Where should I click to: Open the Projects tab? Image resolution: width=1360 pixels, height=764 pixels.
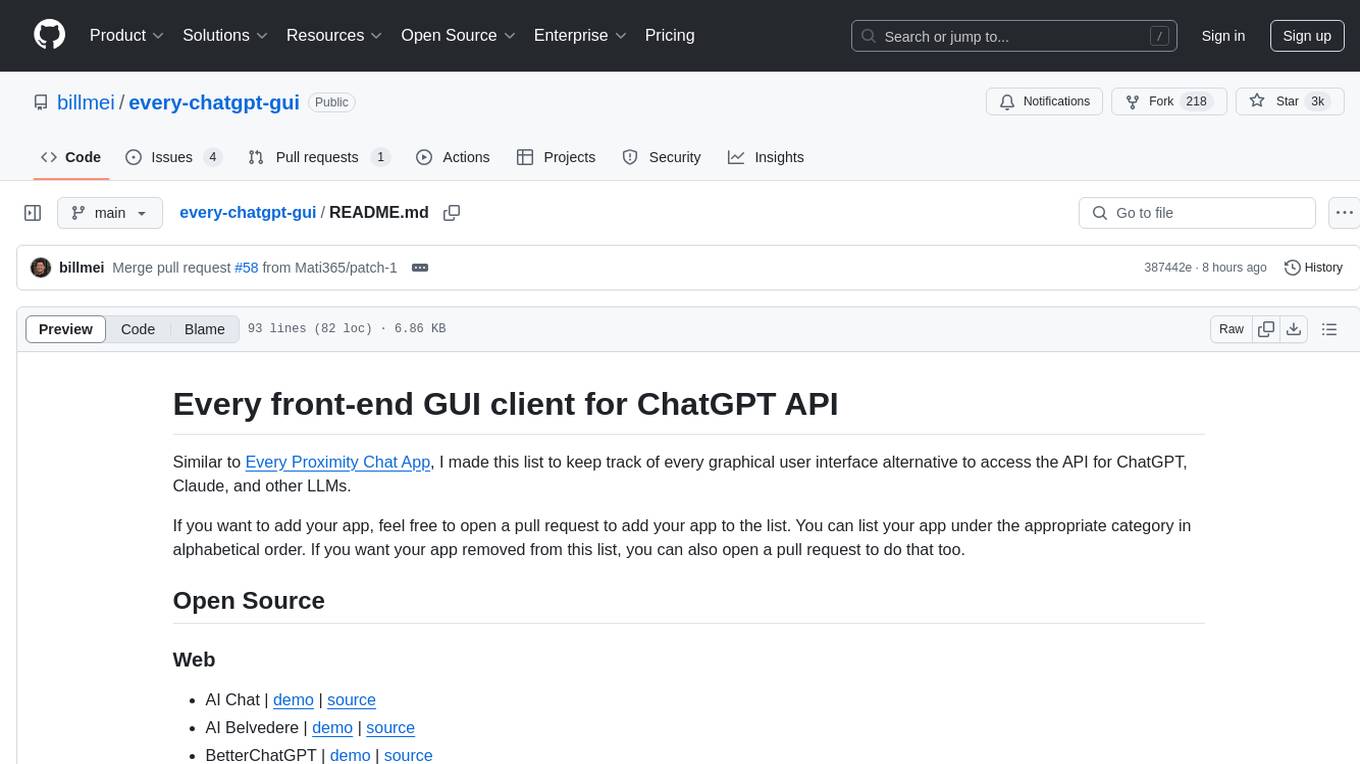(556, 157)
